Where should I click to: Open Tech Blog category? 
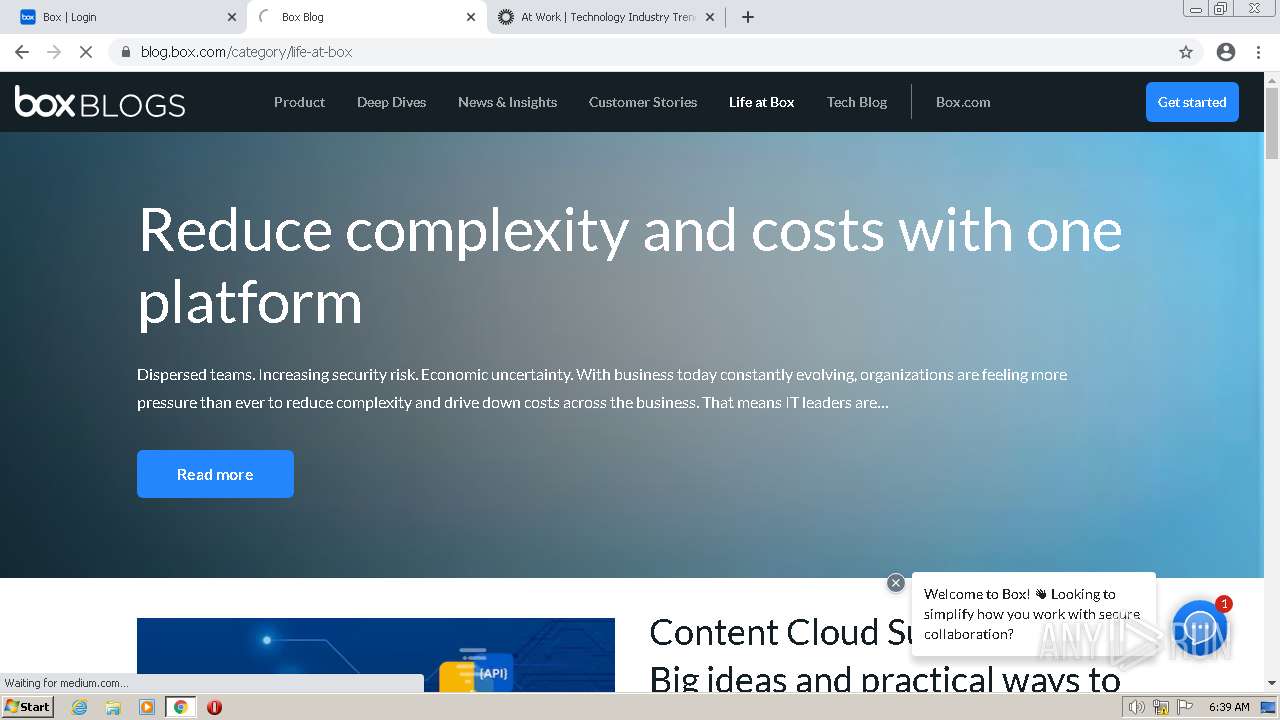[x=857, y=102]
